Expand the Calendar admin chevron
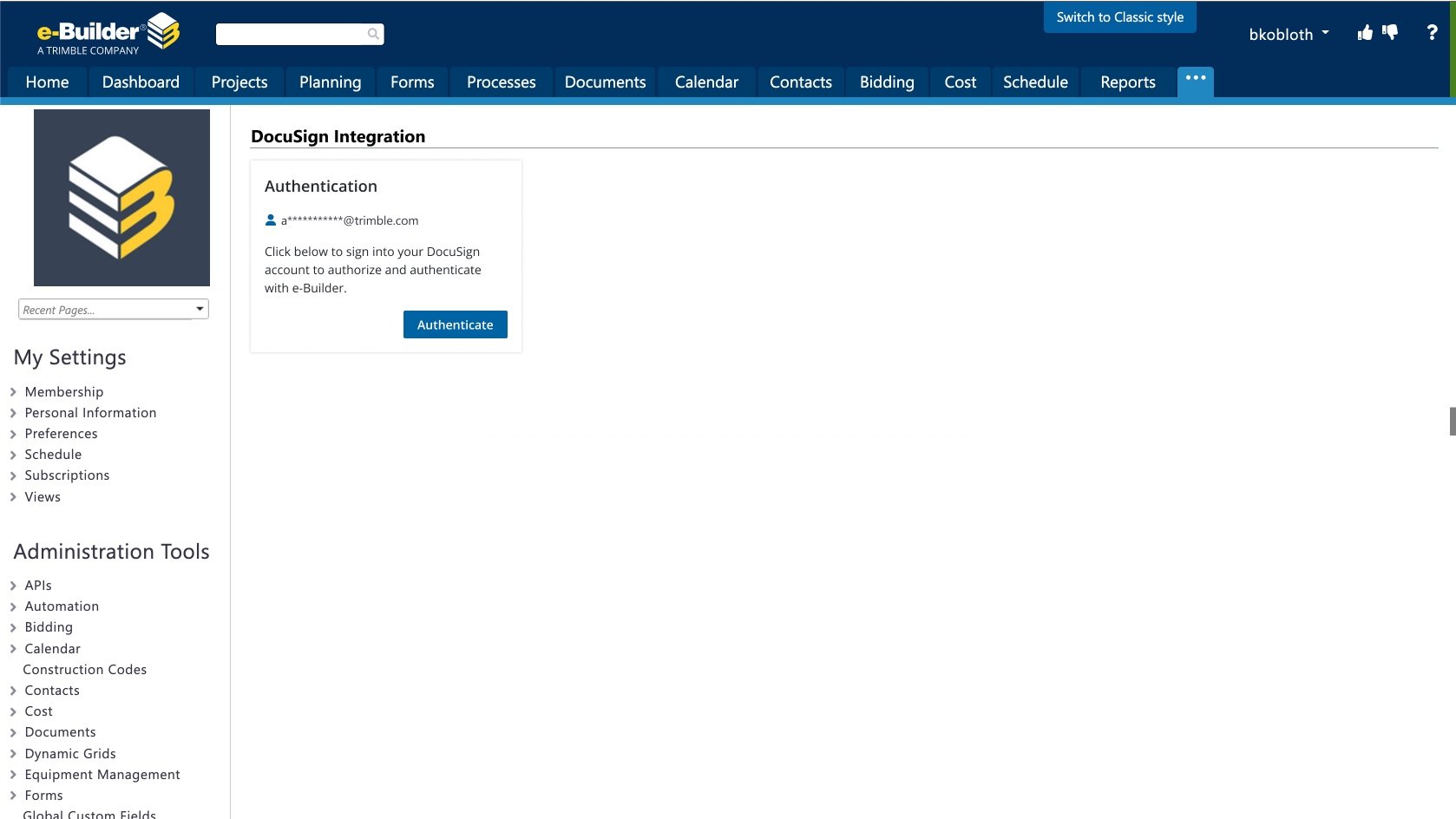 point(13,649)
